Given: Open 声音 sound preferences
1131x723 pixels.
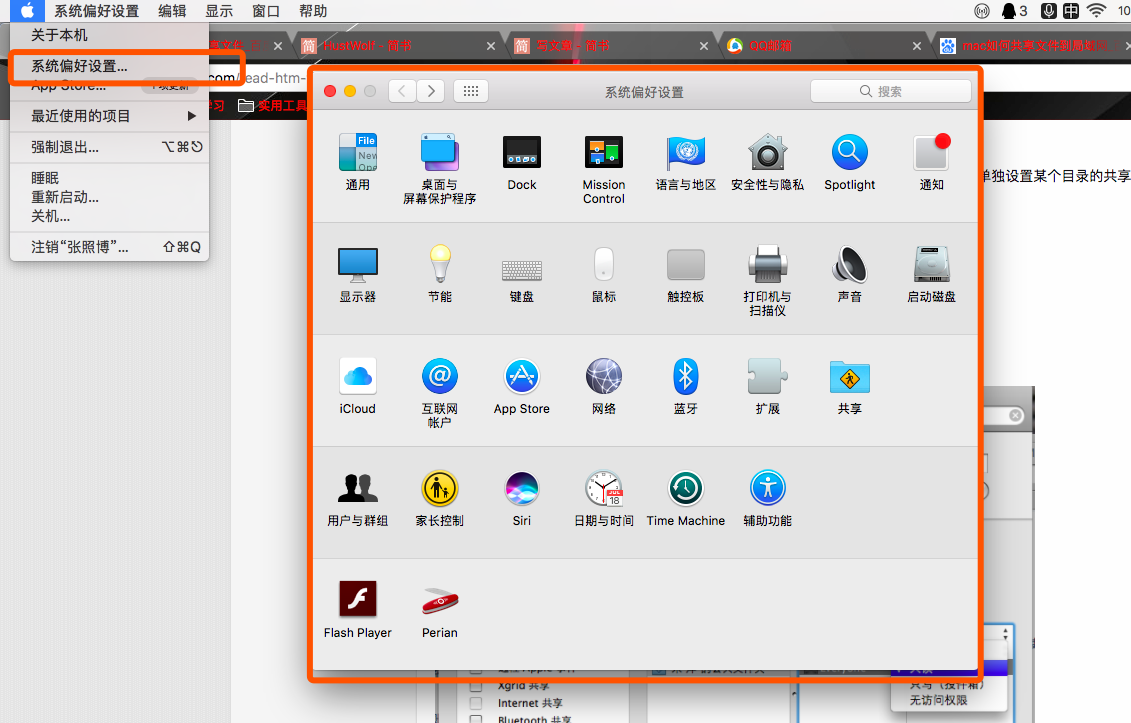Looking at the screenshot, I should click(x=850, y=274).
